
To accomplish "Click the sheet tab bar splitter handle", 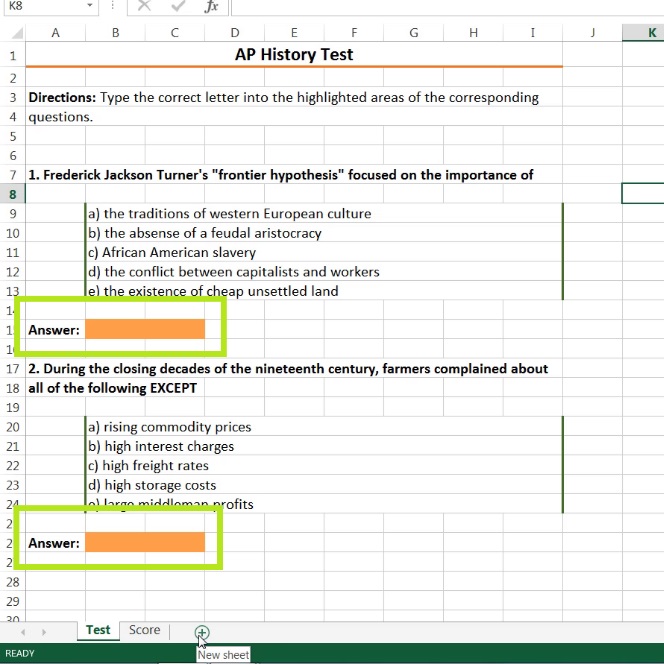I will (169, 632).
